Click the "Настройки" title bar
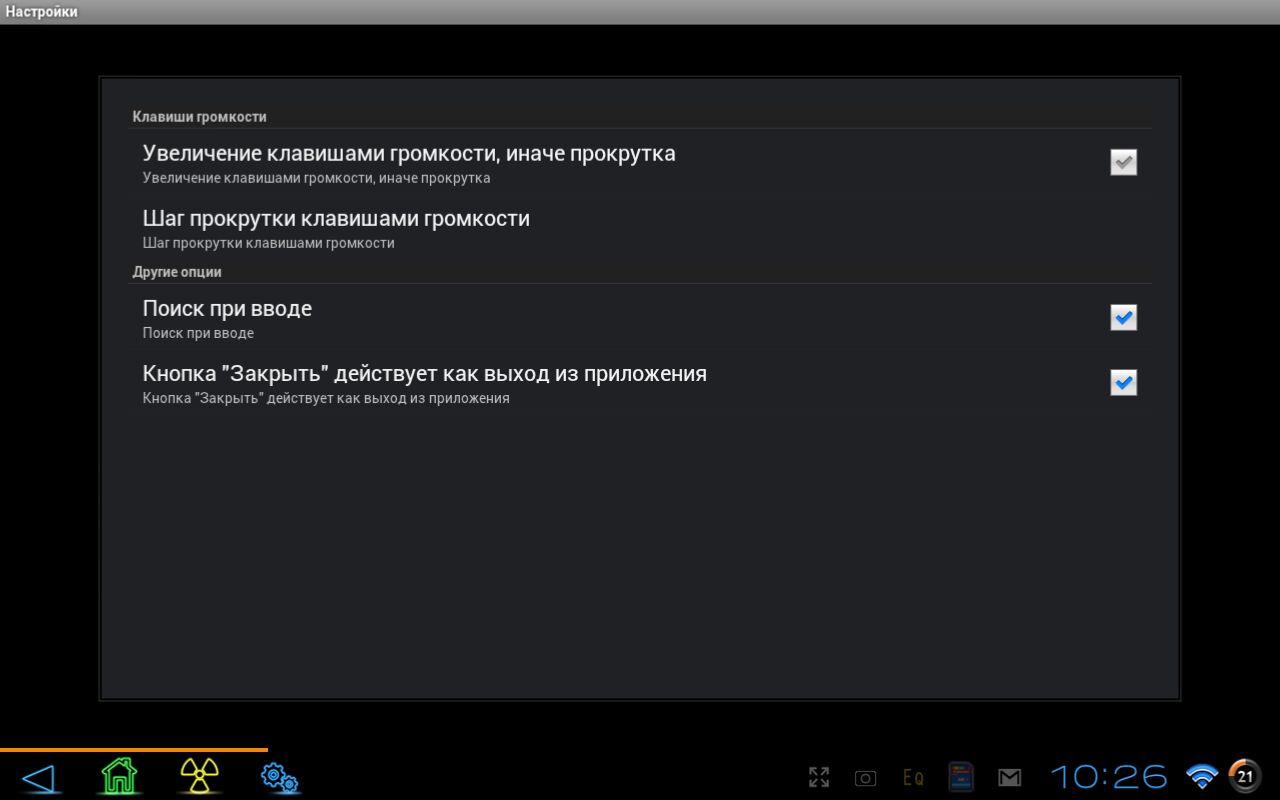The image size is (1280, 800). (x=42, y=12)
